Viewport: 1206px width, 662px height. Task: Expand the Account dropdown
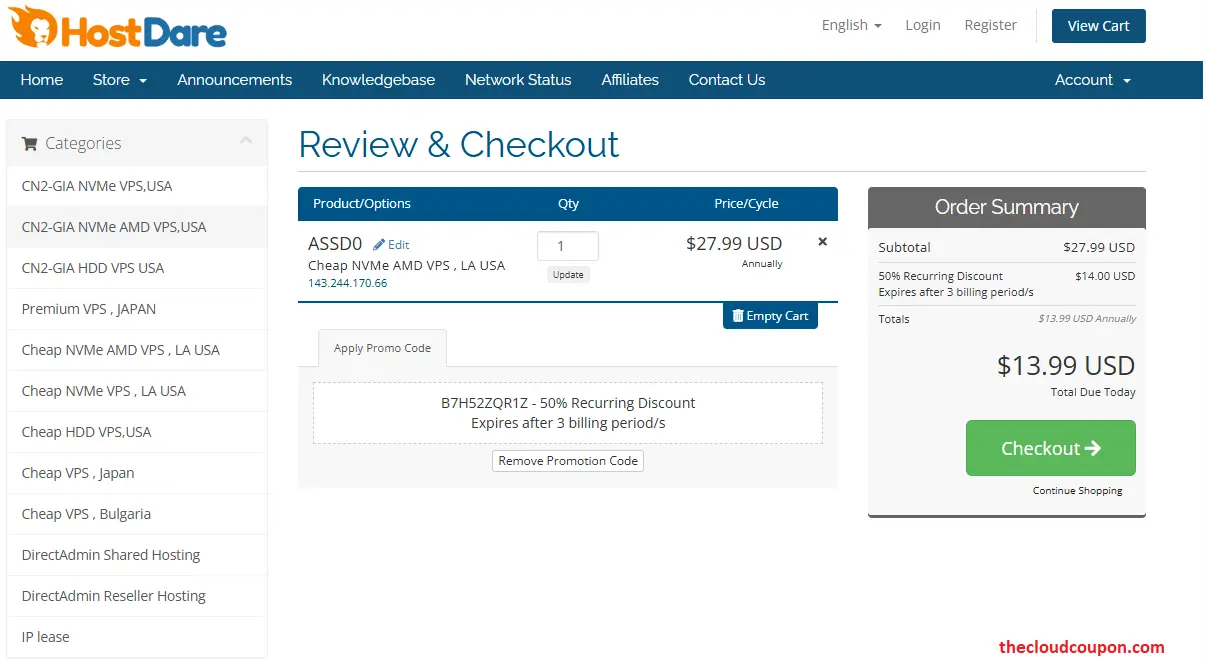tap(1092, 79)
